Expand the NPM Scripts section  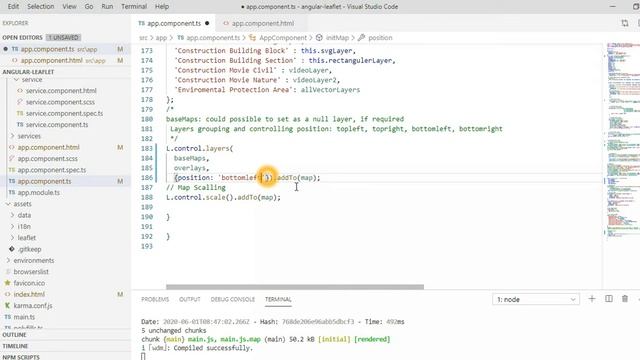[21, 357]
